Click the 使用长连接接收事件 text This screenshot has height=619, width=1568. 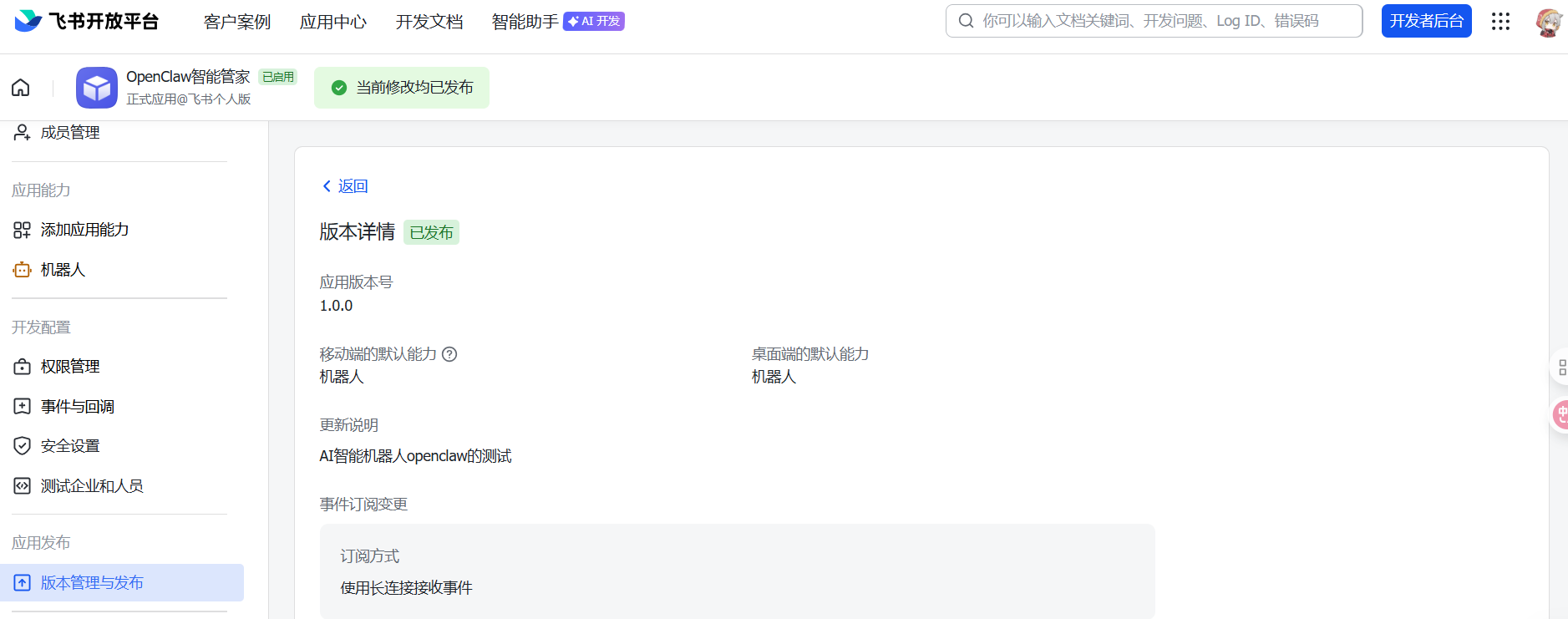pyautogui.click(x=406, y=588)
